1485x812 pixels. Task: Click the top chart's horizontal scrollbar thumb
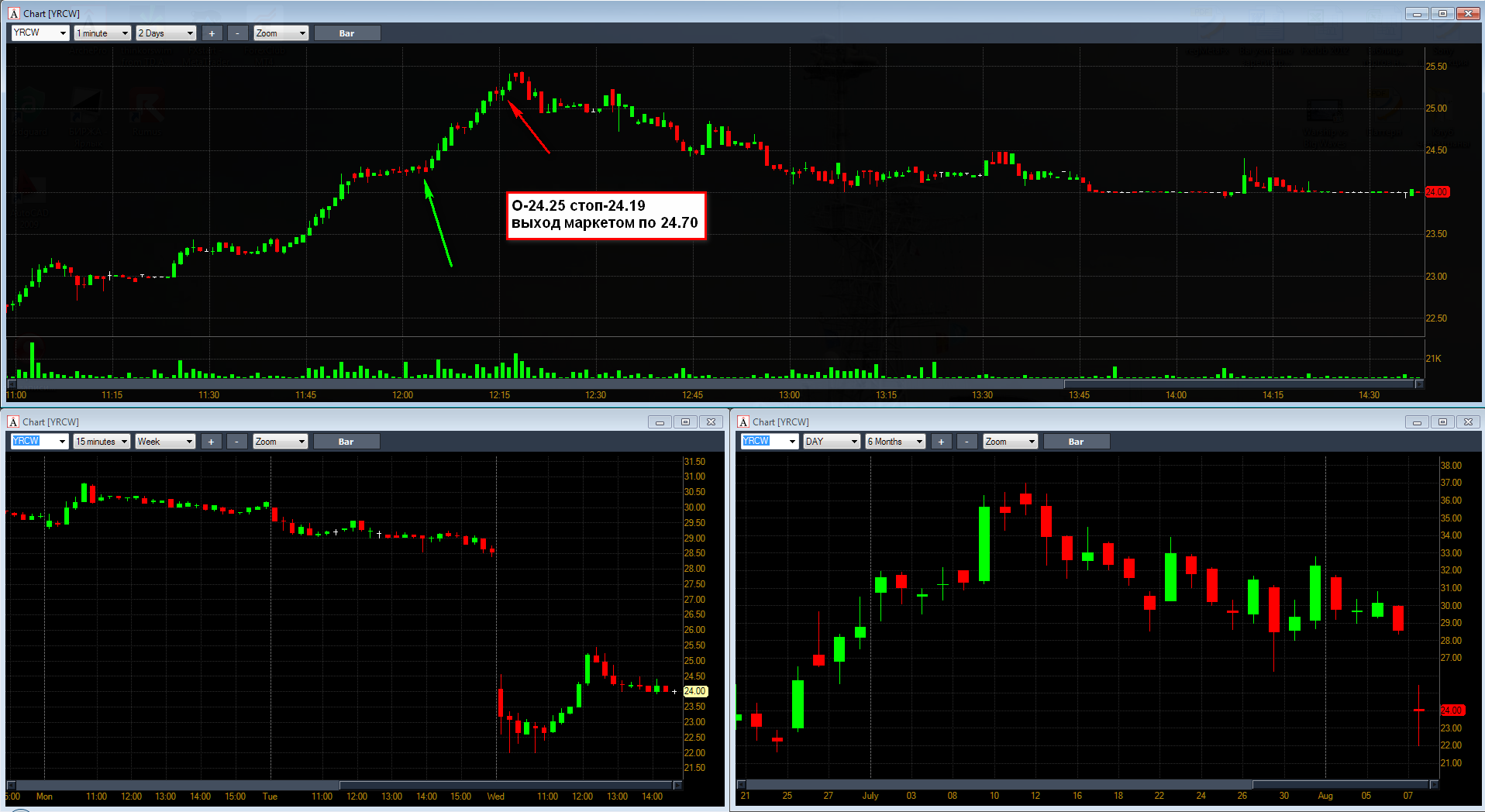click(1240, 384)
